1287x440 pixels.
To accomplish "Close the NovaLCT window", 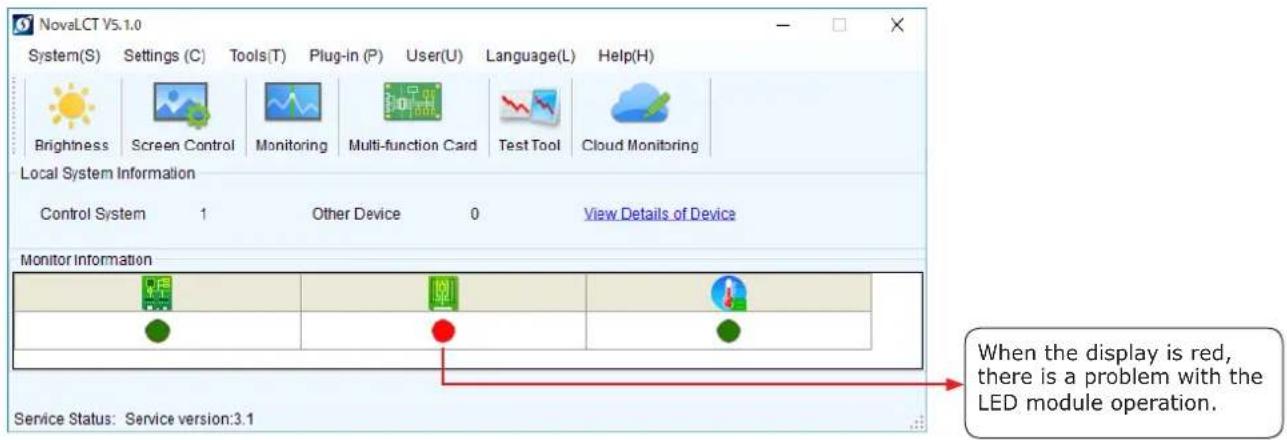I will pyautogui.click(x=897, y=25).
